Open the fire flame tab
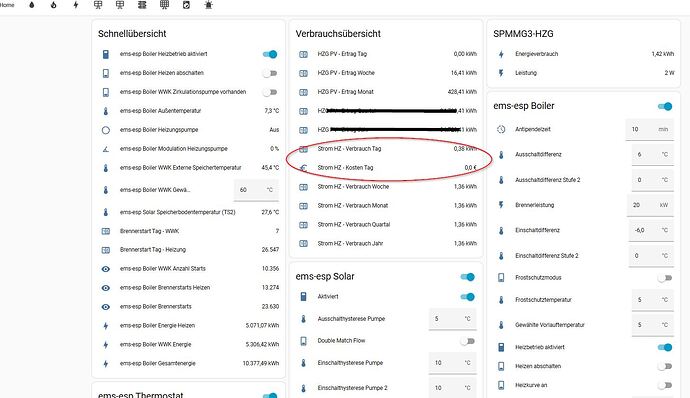Image resolution: width=690 pixels, height=398 pixels. point(54,5)
